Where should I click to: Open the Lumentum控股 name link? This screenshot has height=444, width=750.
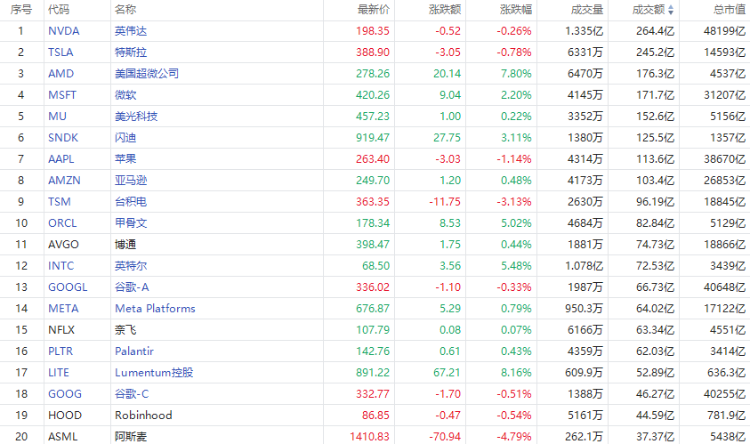click(x=154, y=373)
